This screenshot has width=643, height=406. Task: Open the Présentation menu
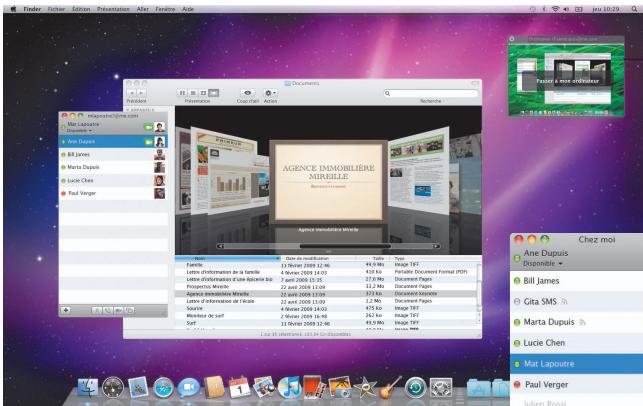113,9
